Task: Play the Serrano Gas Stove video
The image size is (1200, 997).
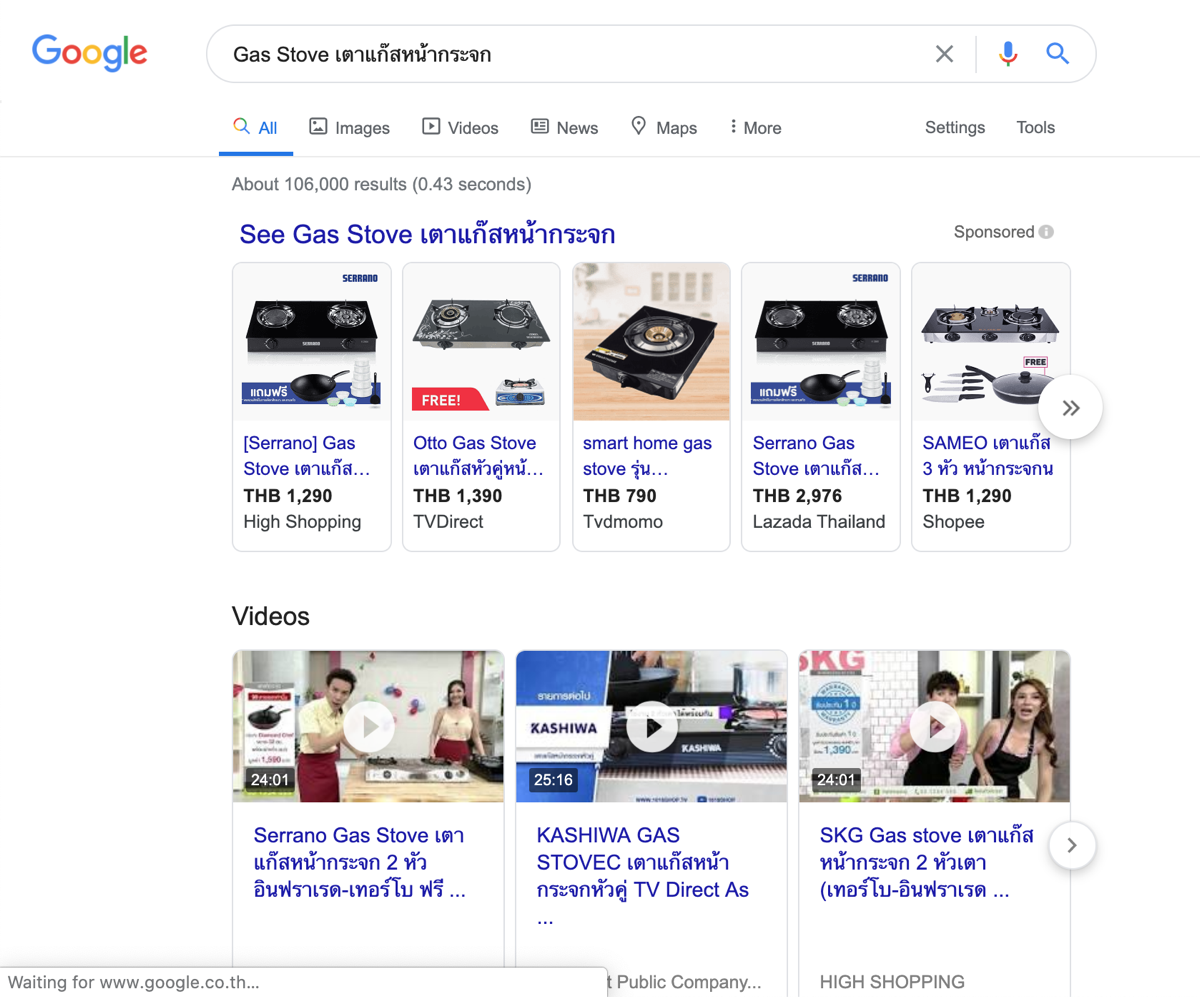Action: point(368,727)
